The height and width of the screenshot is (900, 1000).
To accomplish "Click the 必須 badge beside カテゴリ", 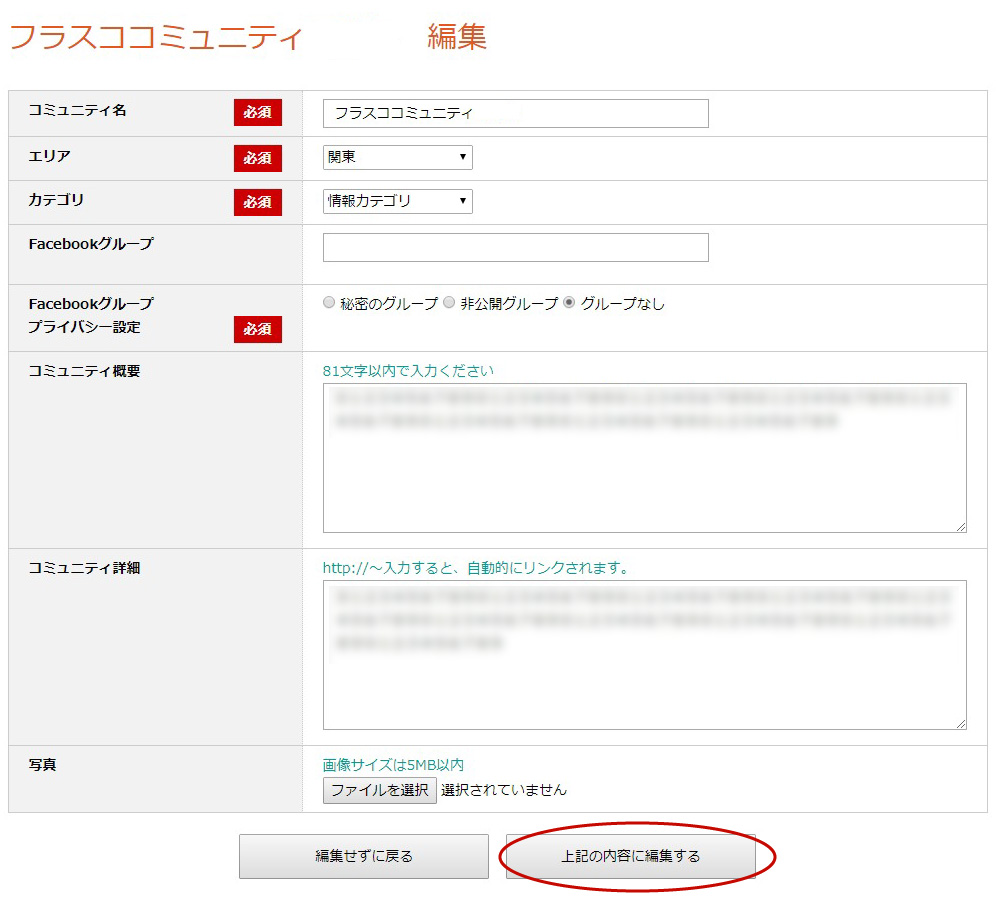I will pos(258,202).
